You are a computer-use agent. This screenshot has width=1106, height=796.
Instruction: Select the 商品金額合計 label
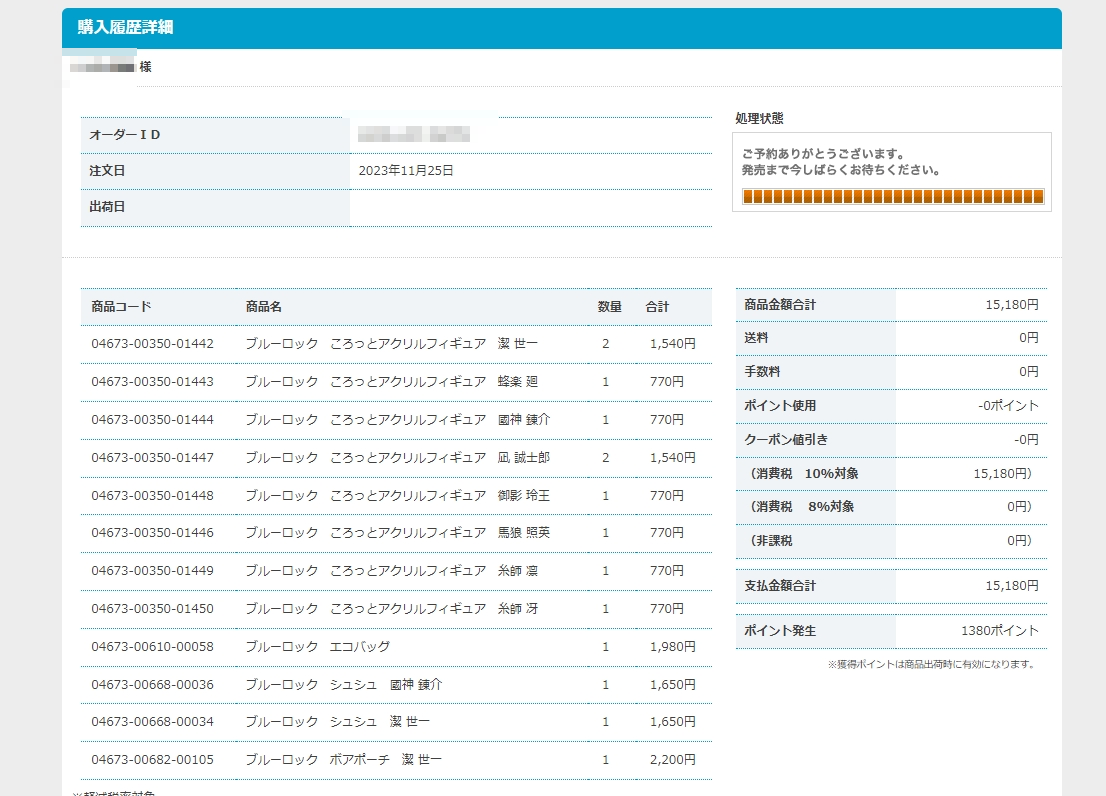(780, 305)
